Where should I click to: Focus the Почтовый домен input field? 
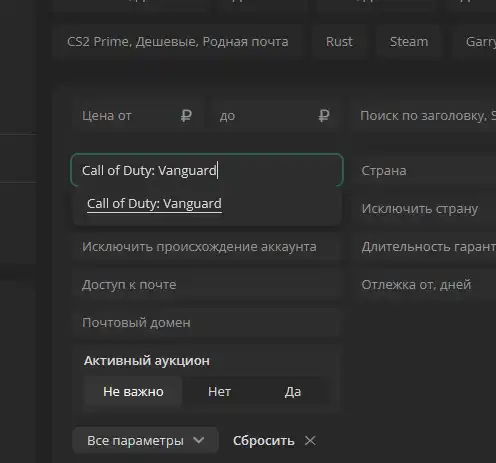(x=207, y=323)
